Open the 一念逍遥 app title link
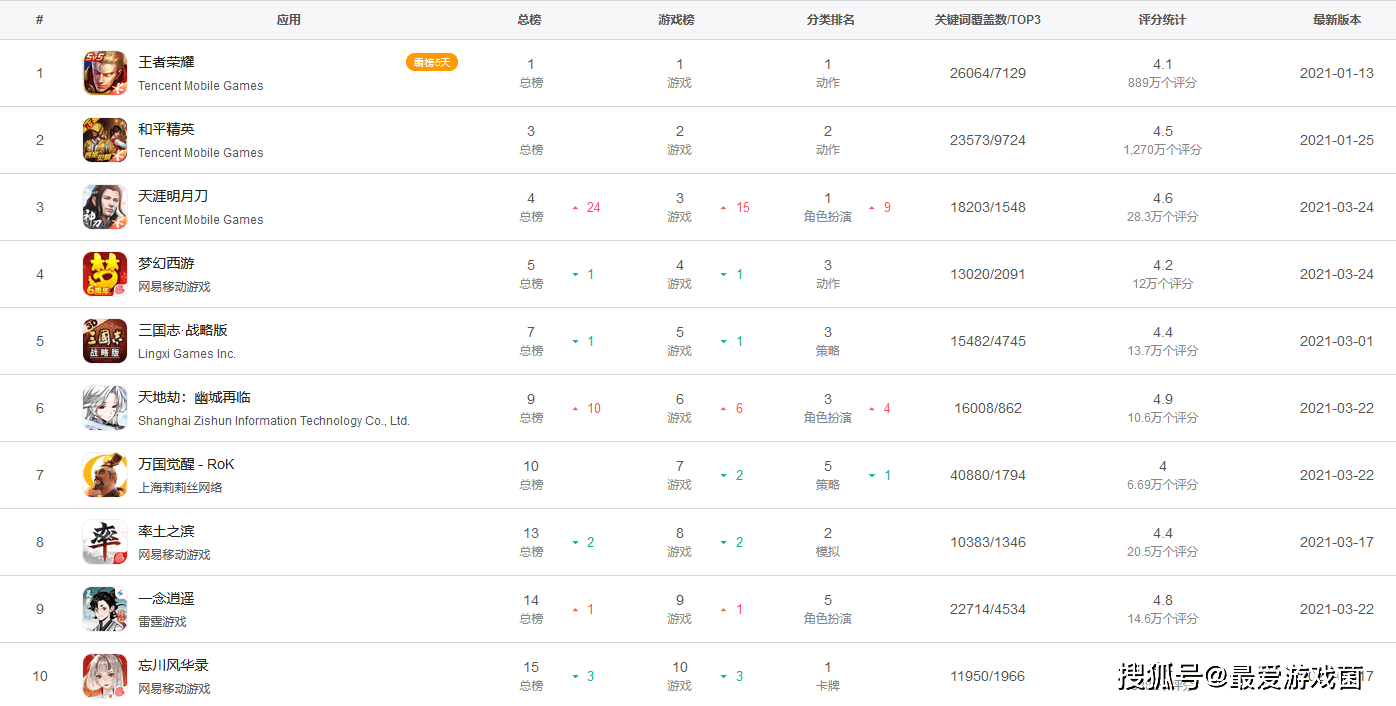Image resolution: width=1396 pixels, height=706 pixels. coord(166,599)
